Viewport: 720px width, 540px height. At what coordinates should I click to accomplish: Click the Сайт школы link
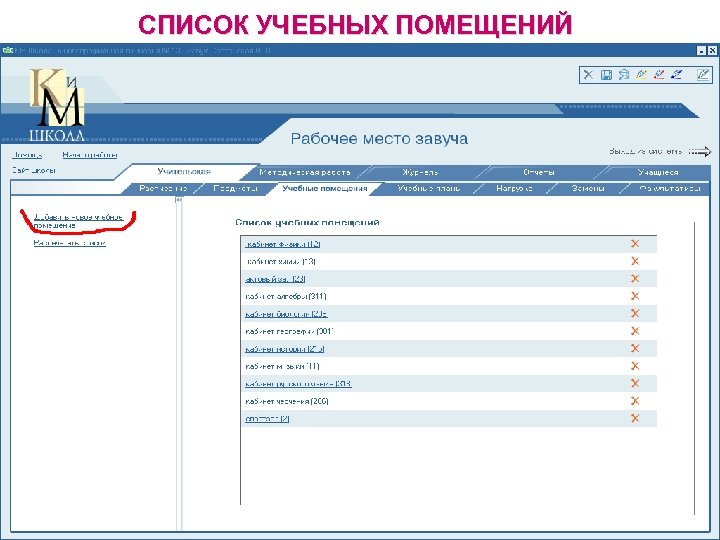(34, 170)
